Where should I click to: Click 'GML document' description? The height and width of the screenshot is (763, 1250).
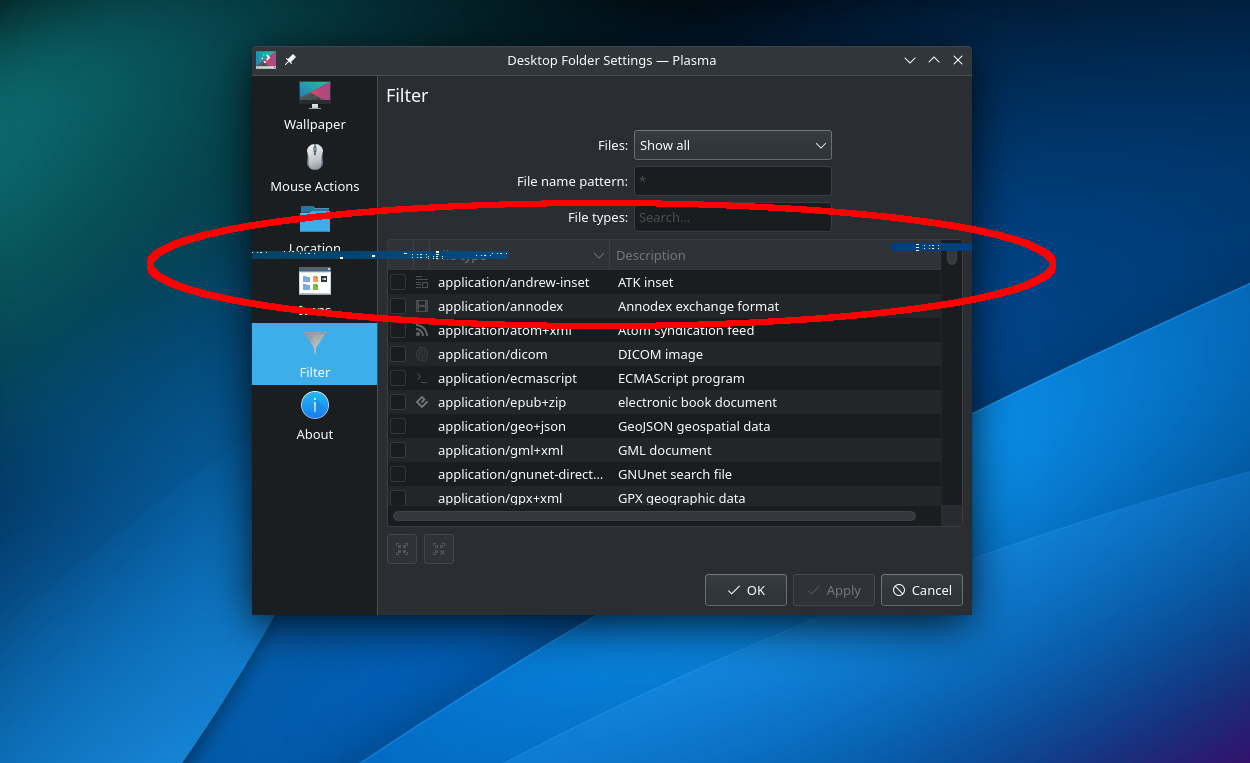665,450
